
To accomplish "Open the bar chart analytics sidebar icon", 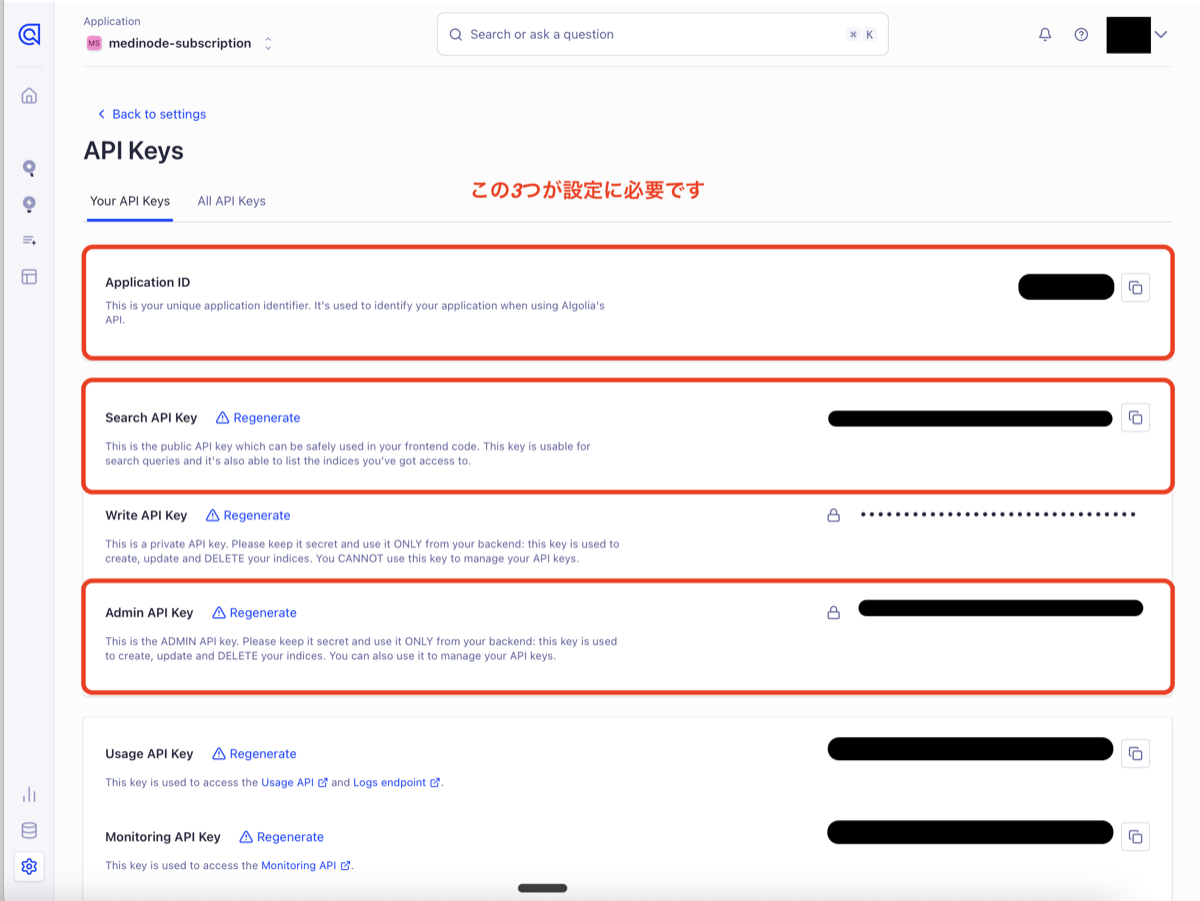I will (29, 794).
